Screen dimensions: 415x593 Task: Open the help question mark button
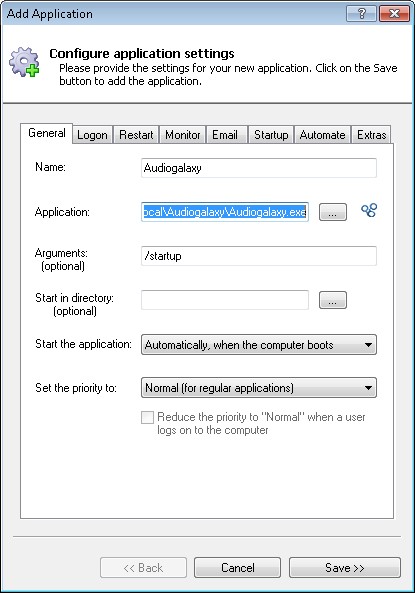pyautogui.click(x=361, y=14)
